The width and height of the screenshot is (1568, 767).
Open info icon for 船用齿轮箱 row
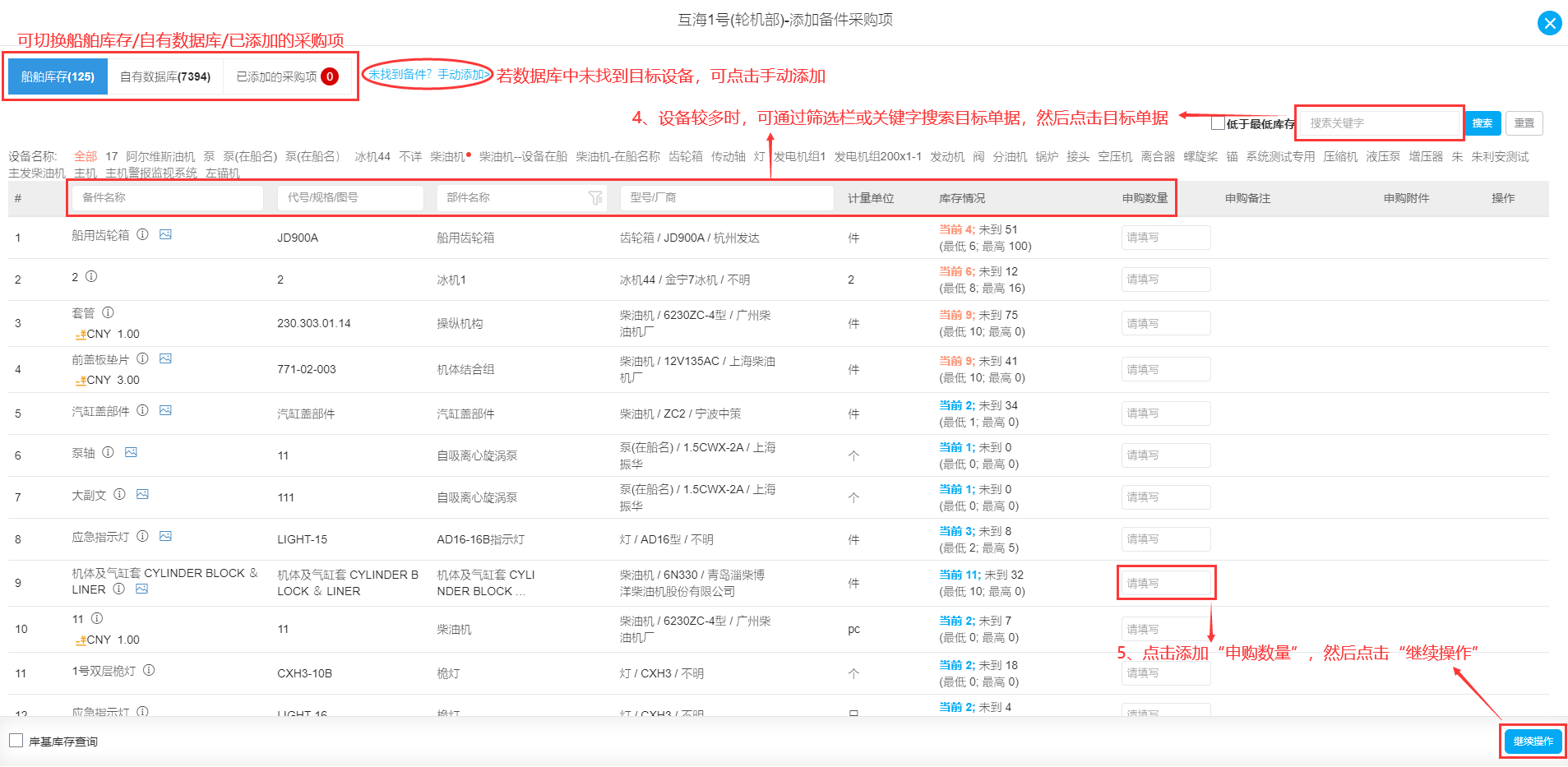pyautogui.click(x=142, y=234)
